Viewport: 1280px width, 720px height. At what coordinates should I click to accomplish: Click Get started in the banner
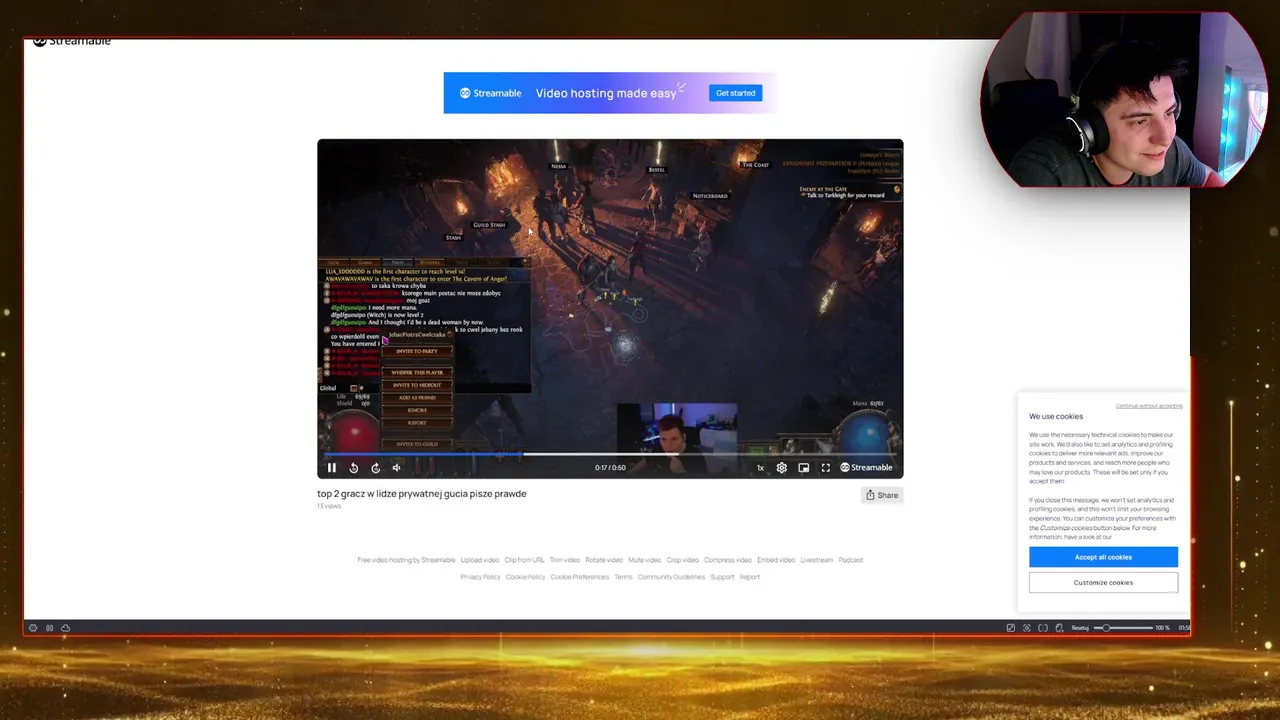tap(735, 93)
